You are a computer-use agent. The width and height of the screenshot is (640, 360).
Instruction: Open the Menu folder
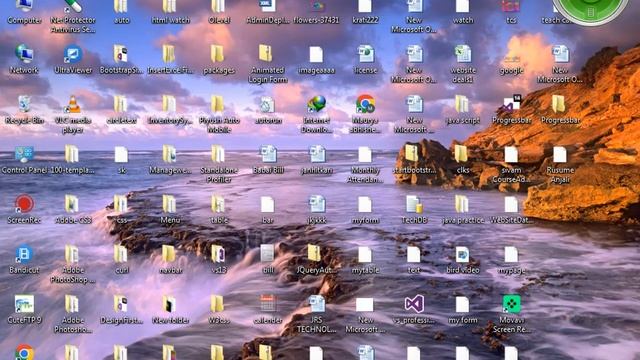coord(169,204)
